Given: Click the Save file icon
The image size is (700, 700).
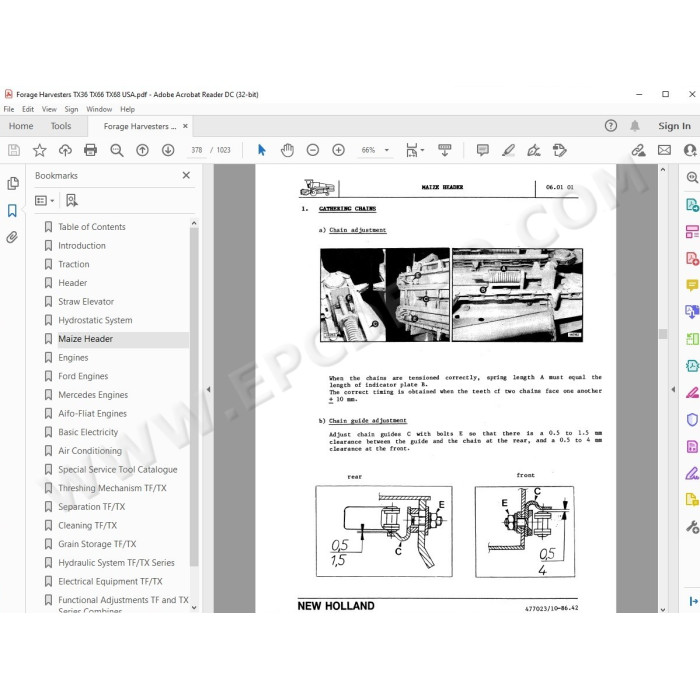Looking at the screenshot, I should [14, 150].
